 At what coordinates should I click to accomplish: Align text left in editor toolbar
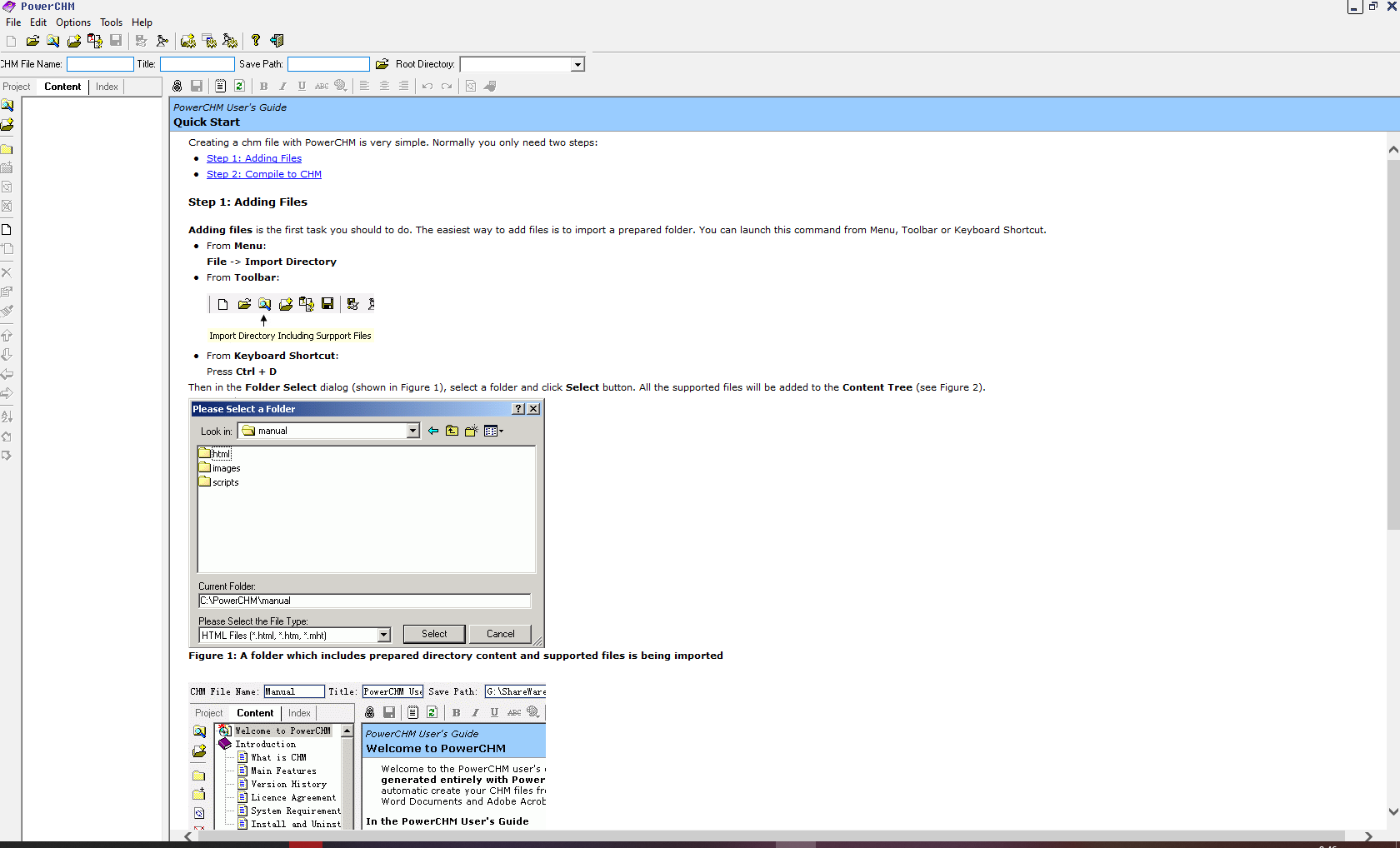click(x=364, y=86)
